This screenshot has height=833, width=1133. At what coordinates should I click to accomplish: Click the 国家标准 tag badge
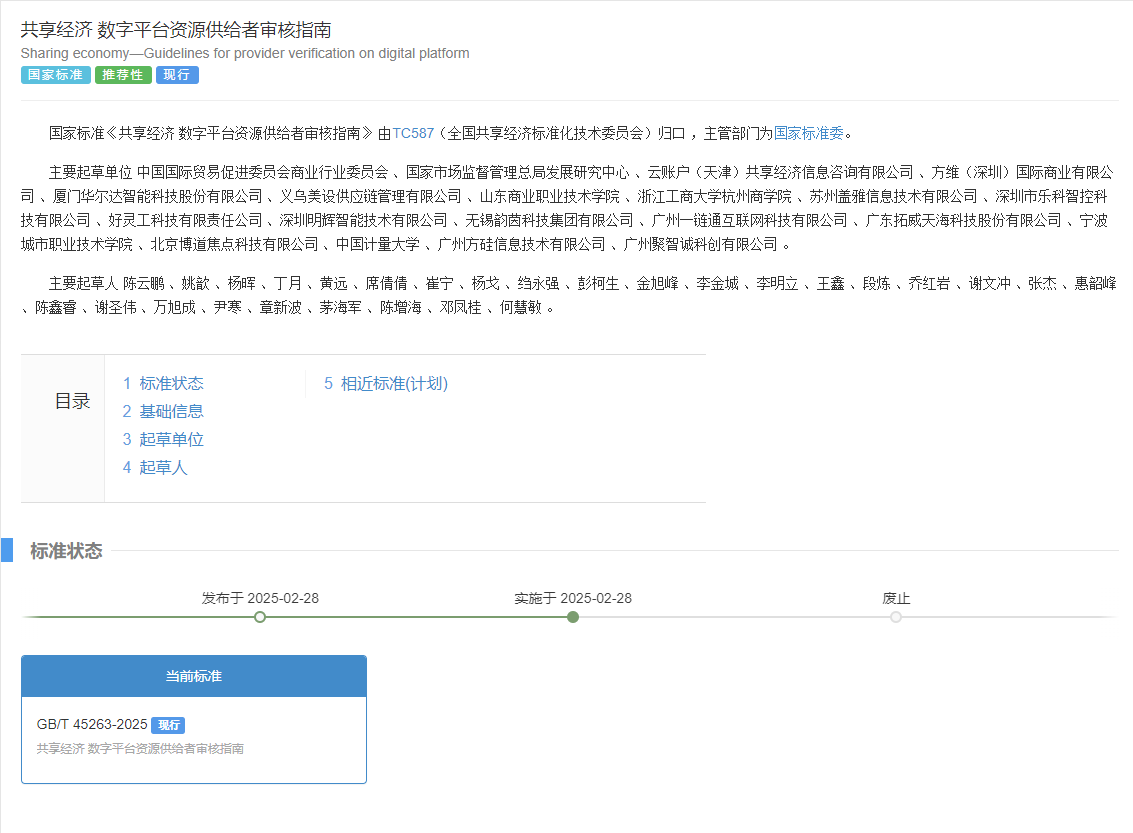tap(56, 75)
